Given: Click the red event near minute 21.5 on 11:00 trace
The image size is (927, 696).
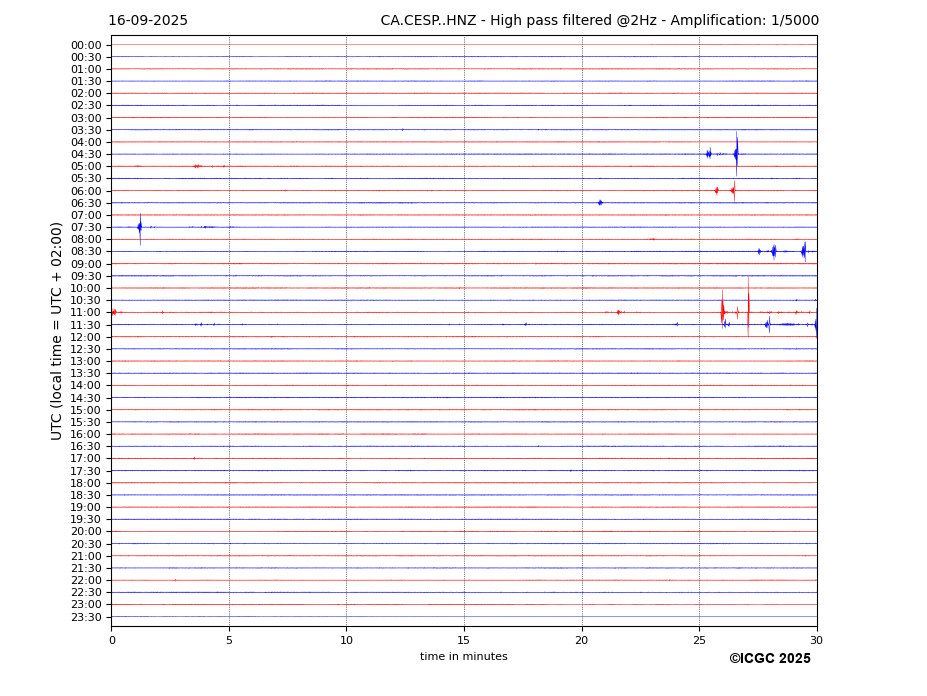Looking at the screenshot, I should 618,312.
